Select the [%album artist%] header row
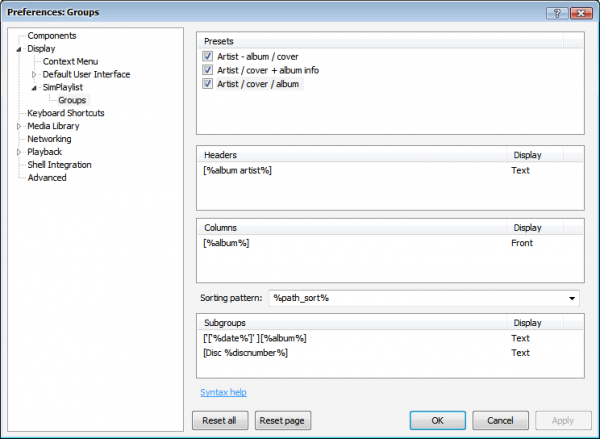The image size is (600, 439). click(x=238, y=171)
